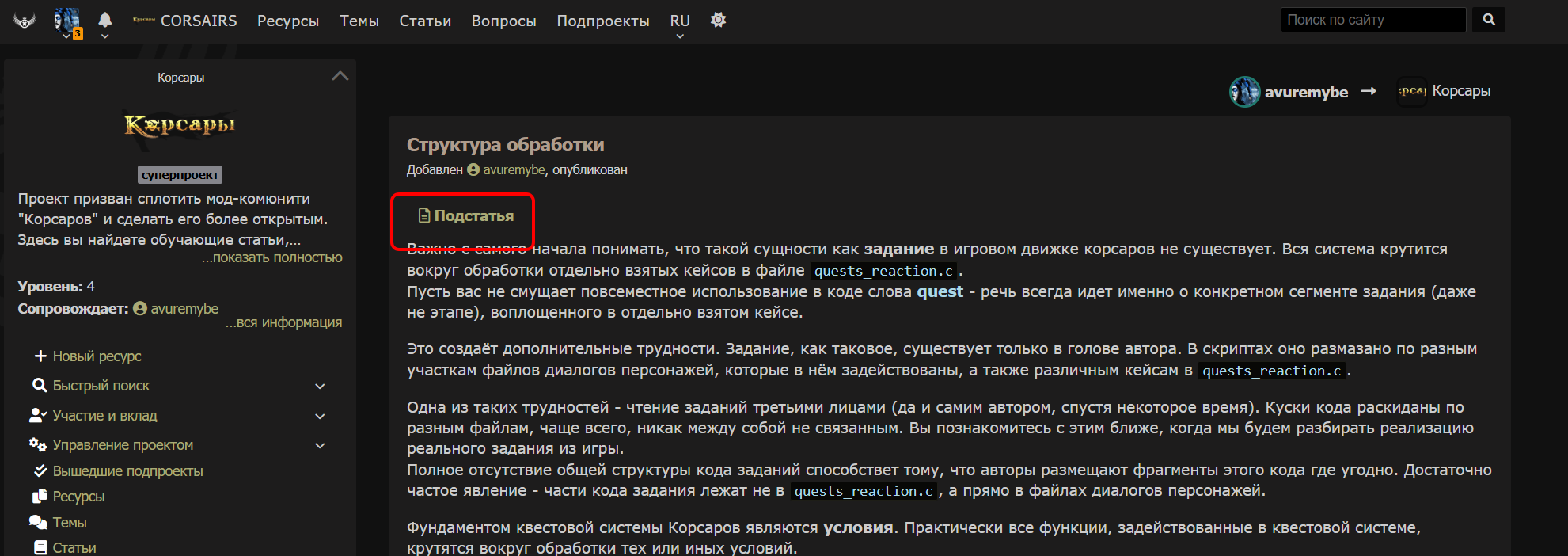The height and width of the screenshot is (556, 1568).
Task: Open the Подпроекты menu item
Action: (603, 21)
